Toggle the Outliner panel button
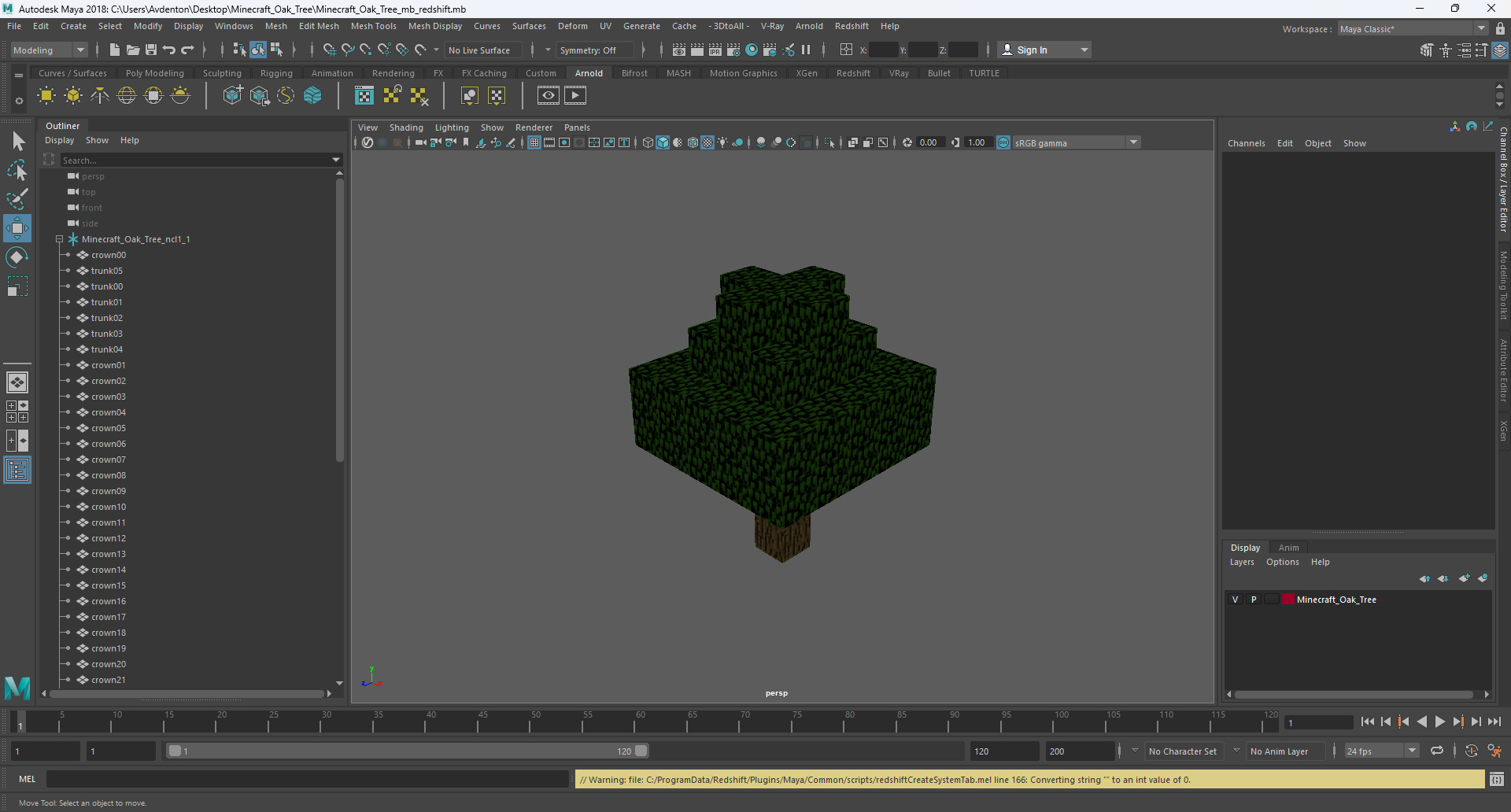Screen dimensions: 1511x812 coord(17,471)
